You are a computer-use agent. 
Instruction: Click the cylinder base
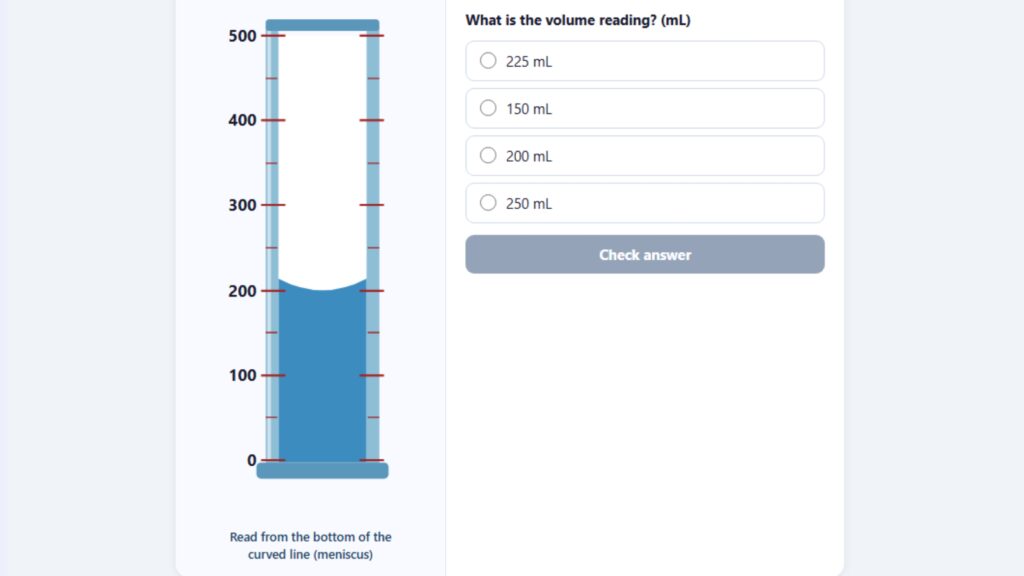coord(322,468)
